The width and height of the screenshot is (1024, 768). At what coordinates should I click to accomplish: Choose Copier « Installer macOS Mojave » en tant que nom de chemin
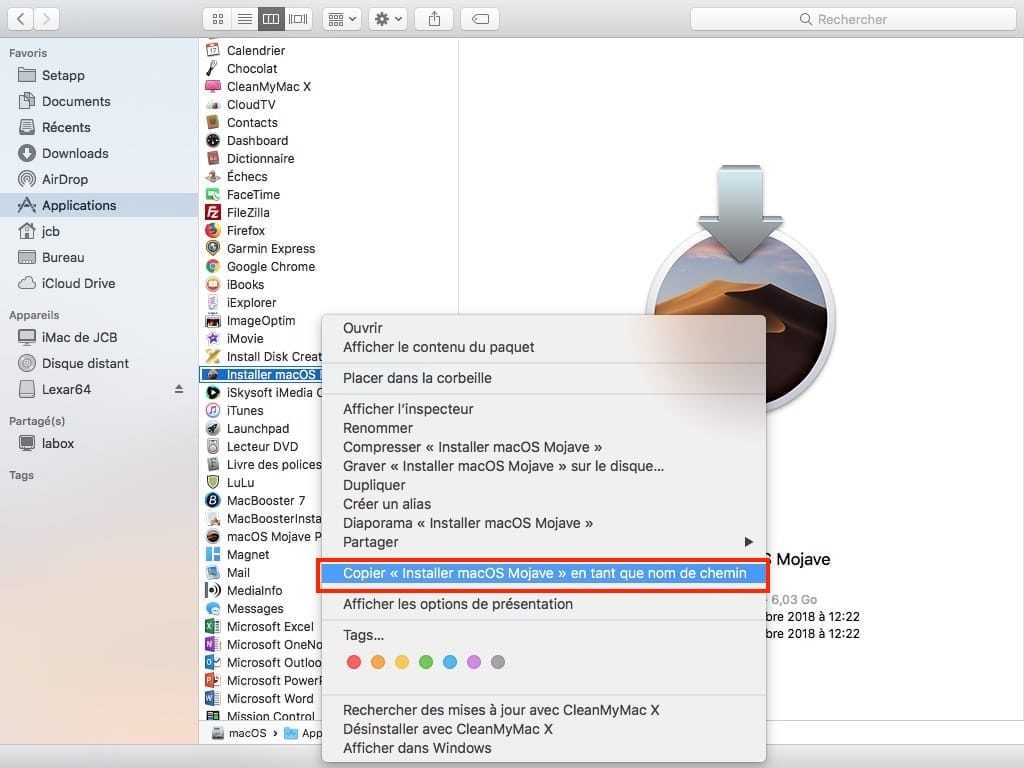point(544,573)
